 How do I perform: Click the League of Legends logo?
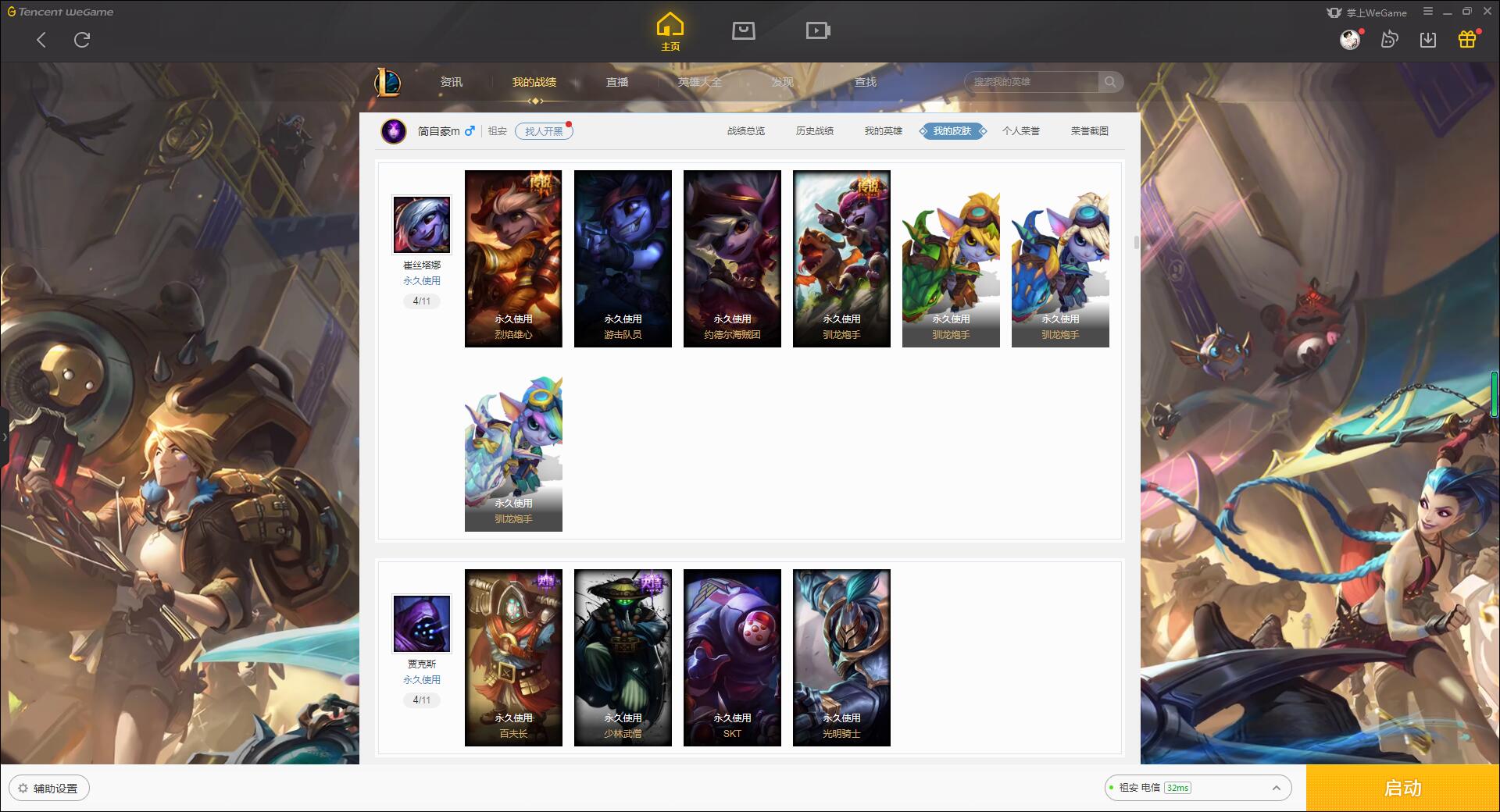[388, 82]
